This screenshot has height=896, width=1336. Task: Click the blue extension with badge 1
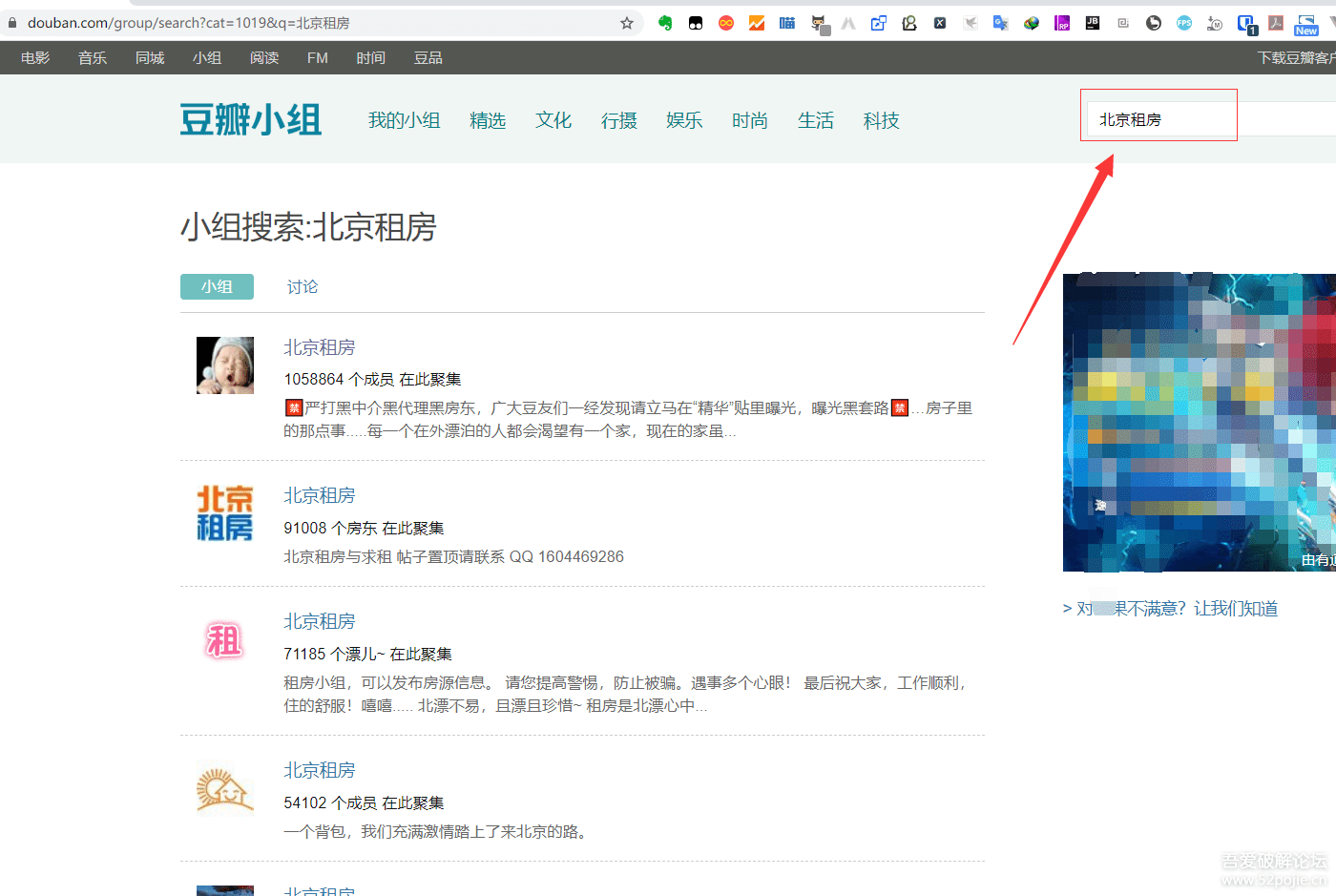click(1247, 25)
